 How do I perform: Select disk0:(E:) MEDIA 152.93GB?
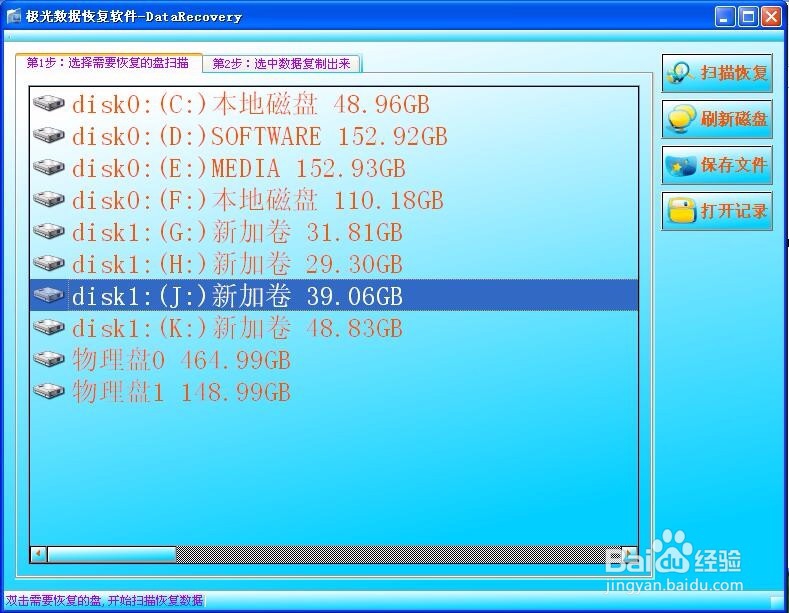tap(334, 168)
